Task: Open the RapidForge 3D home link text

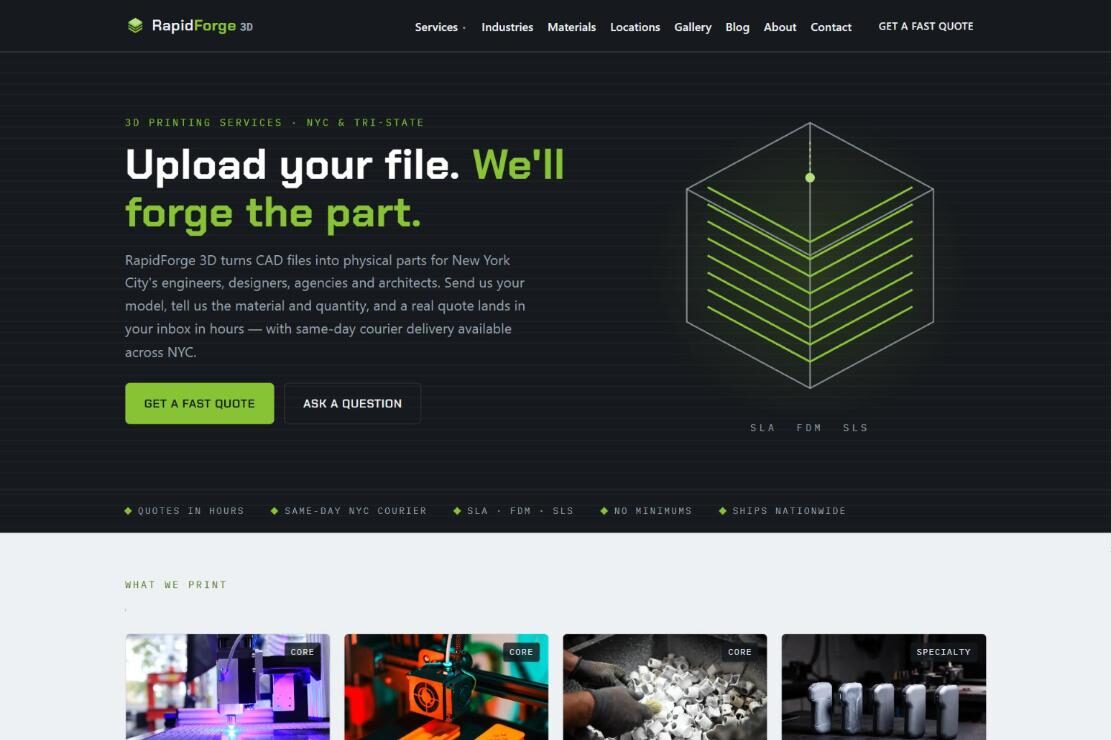Action: point(202,26)
